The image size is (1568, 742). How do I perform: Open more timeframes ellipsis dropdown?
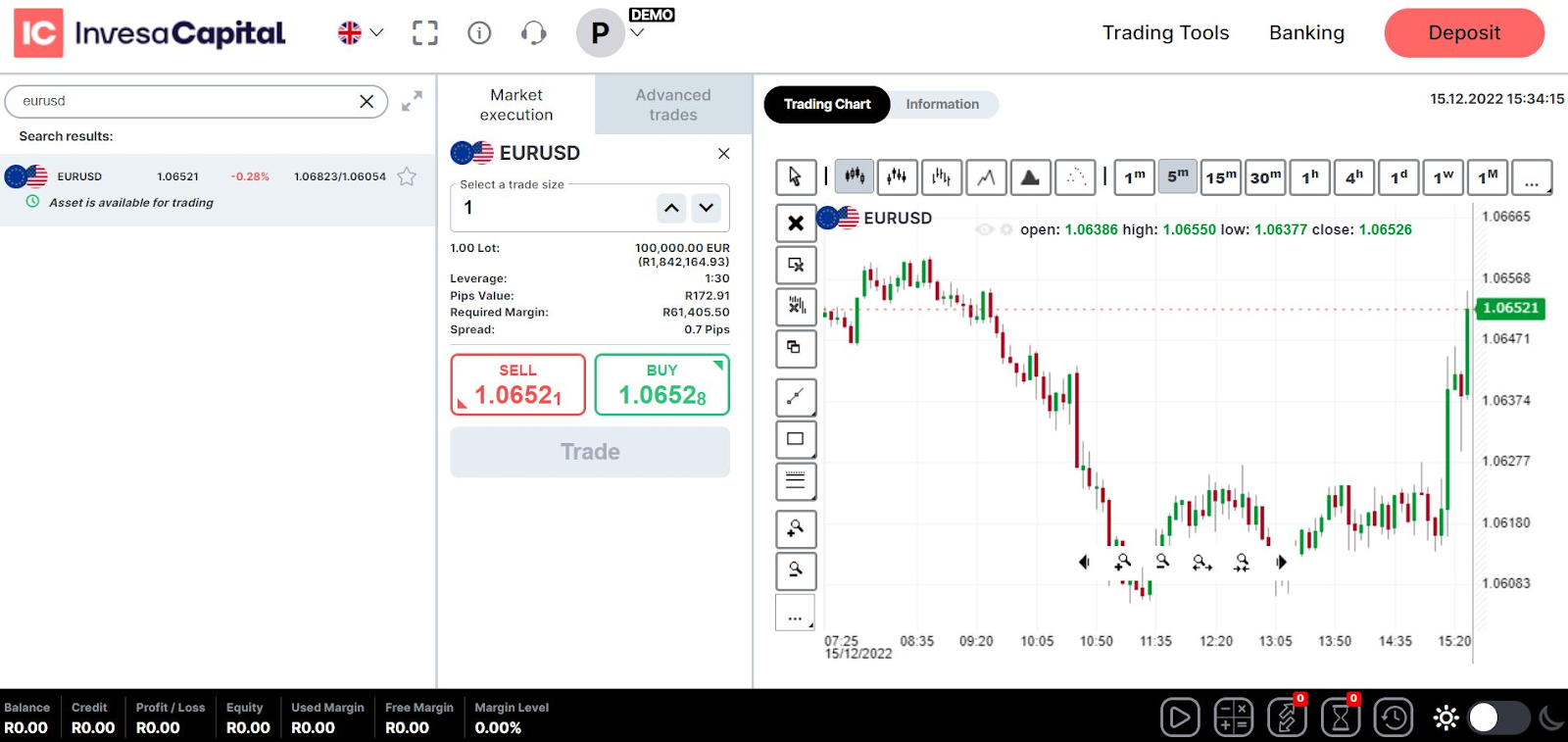(x=1532, y=176)
